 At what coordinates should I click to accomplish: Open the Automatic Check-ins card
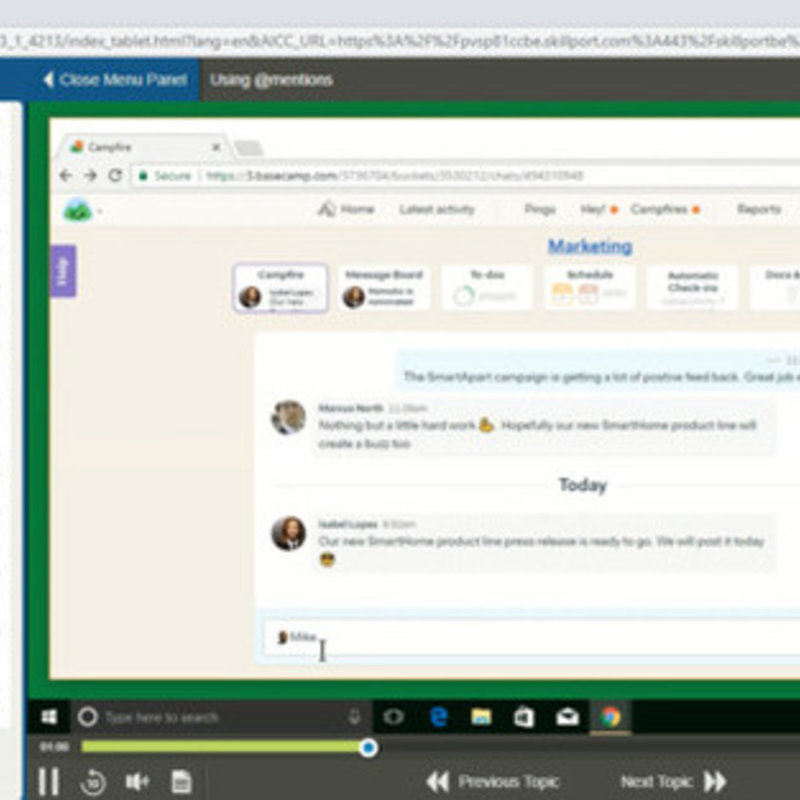coord(693,288)
